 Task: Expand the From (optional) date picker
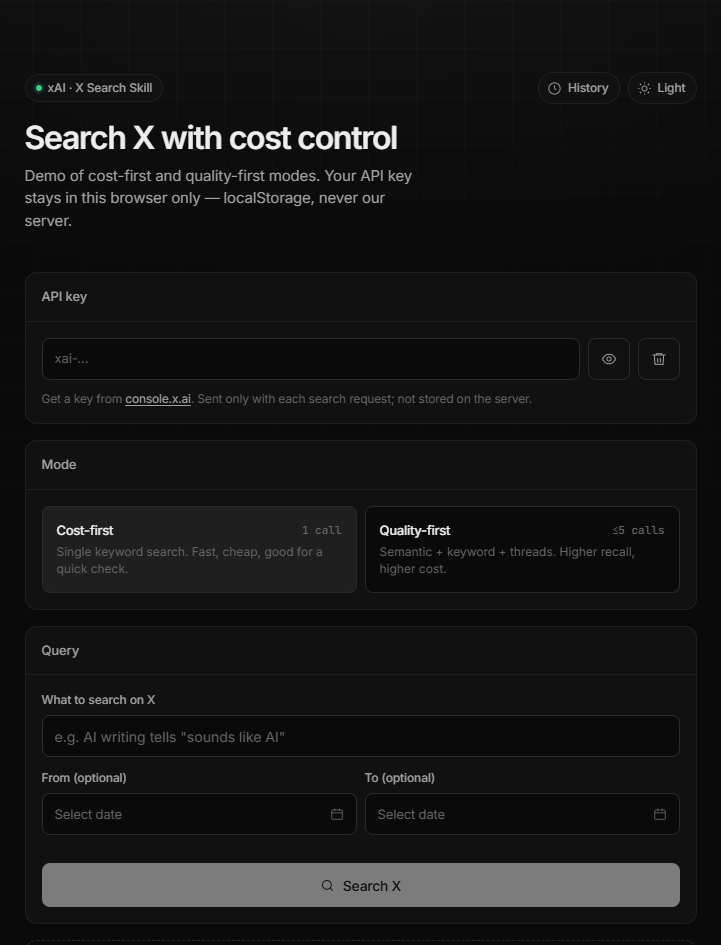(199, 814)
